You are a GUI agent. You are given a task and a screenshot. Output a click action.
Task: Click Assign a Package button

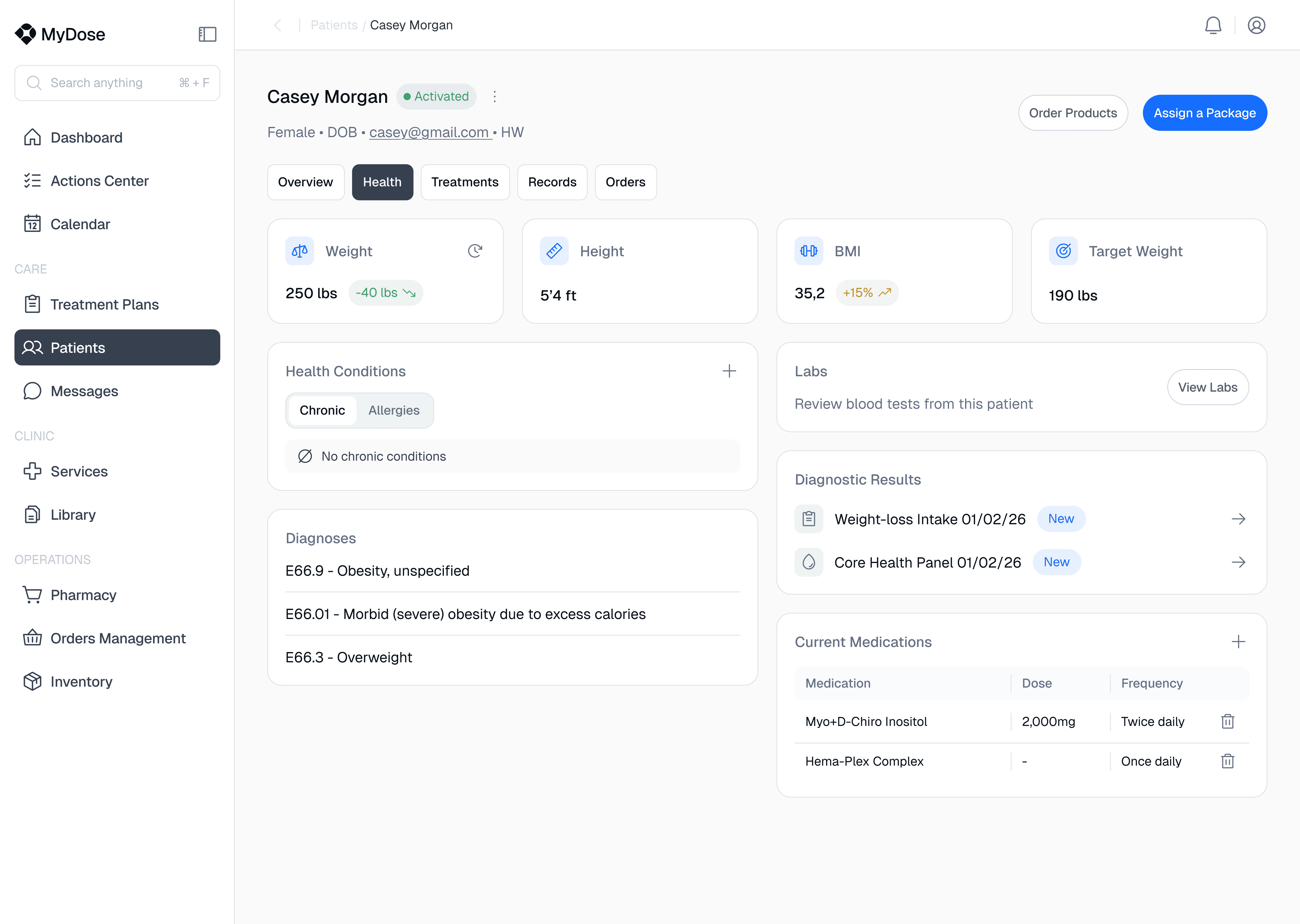[x=1205, y=113]
